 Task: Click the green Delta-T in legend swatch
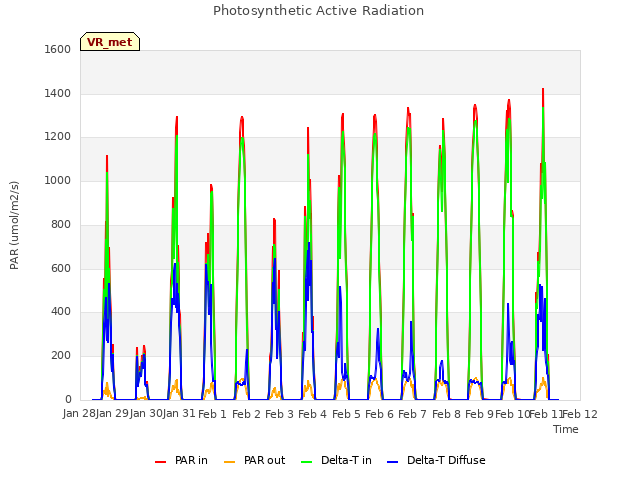tap(307, 462)
